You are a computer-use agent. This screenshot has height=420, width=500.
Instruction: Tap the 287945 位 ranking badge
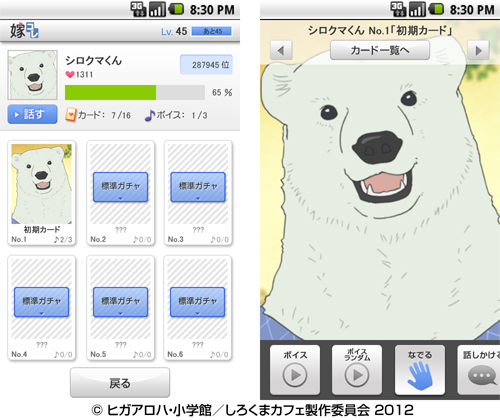coord(206,65)
